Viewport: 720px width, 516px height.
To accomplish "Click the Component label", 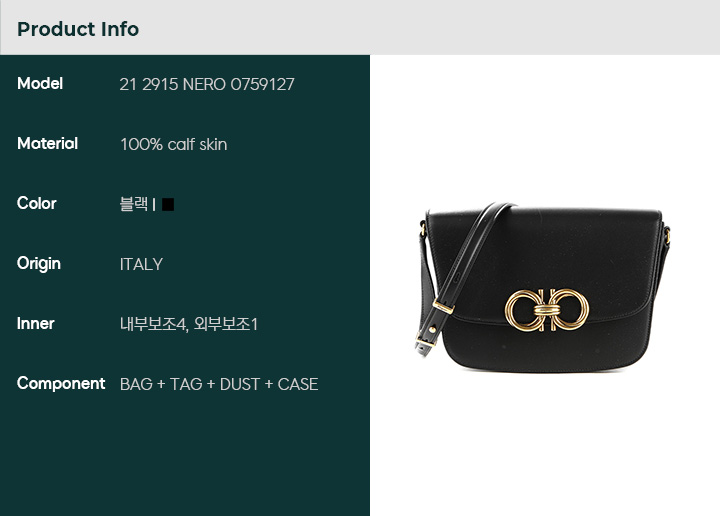I will [x=61, y=383].
